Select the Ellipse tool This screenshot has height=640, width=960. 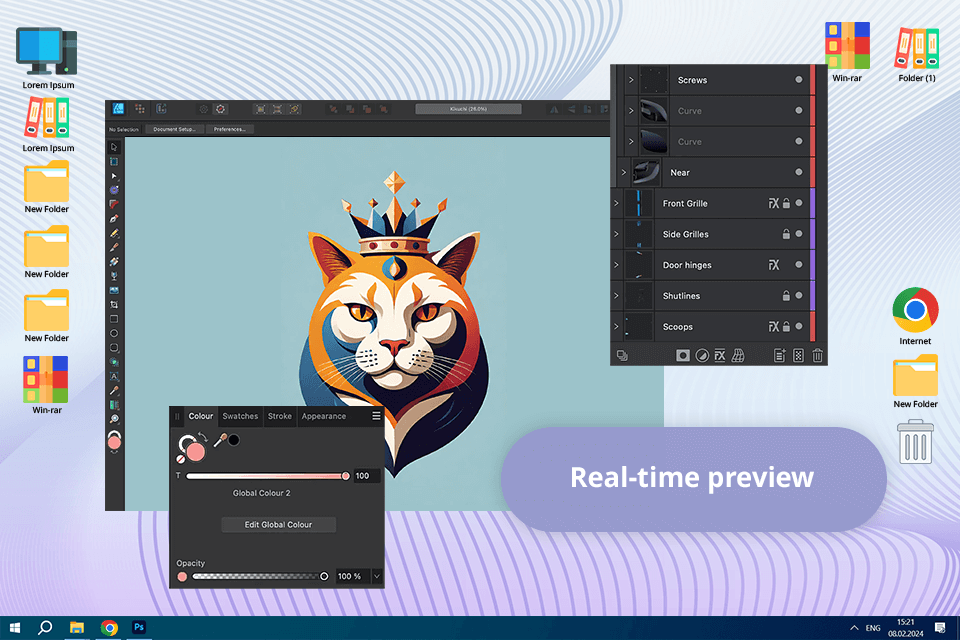point(114,333)
